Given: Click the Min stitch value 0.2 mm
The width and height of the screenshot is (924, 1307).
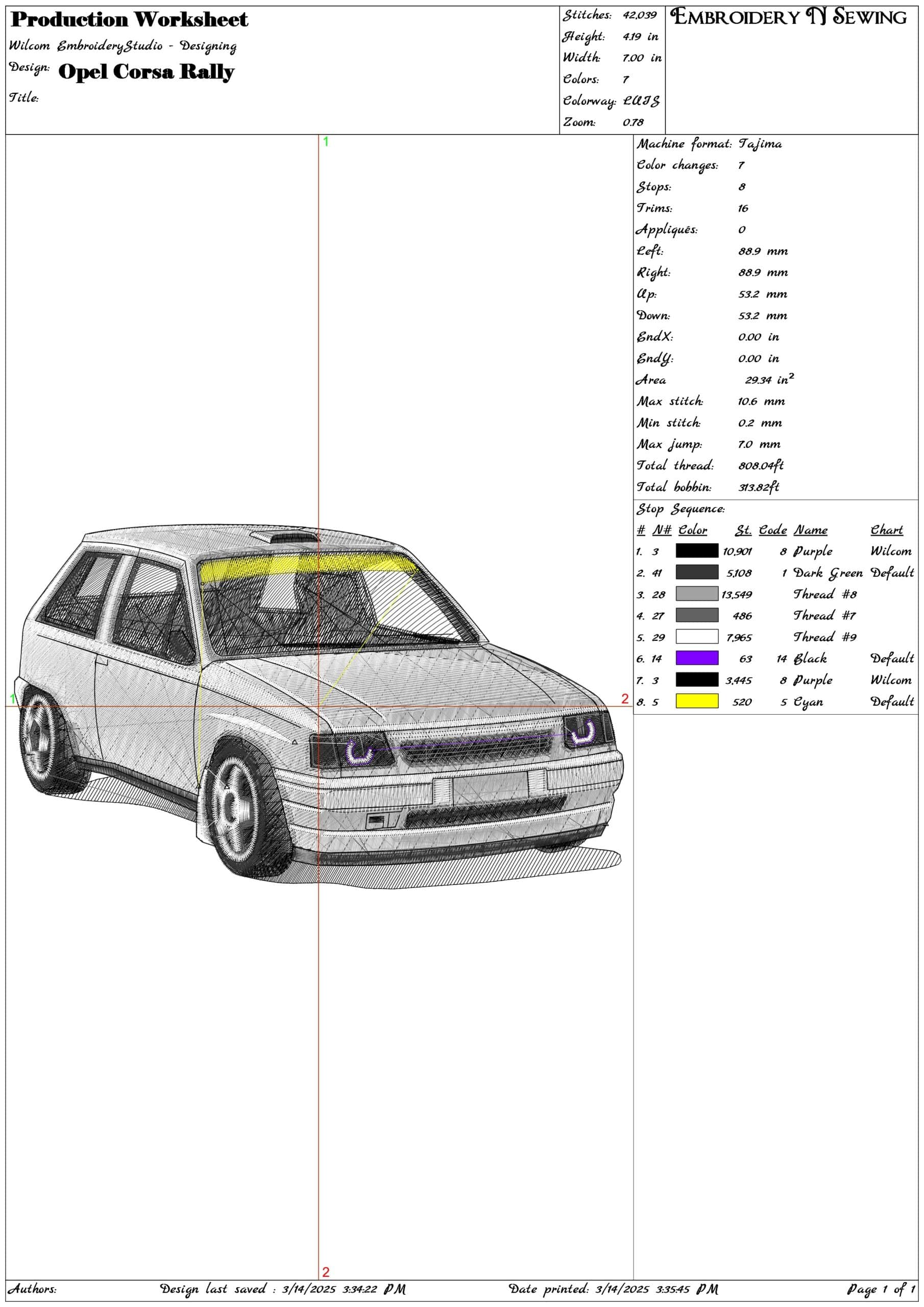Looking at the screenshot, I should pos(760,423).
